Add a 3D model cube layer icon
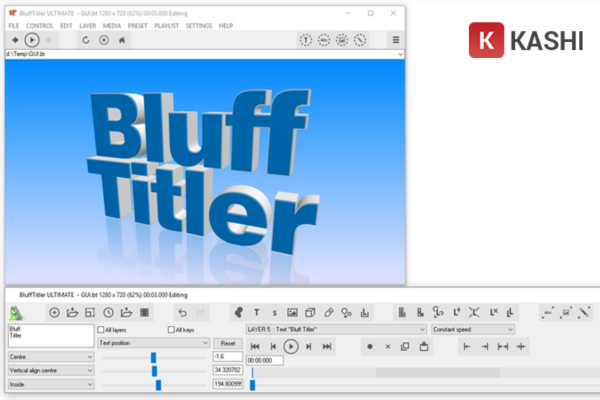Screen dimensions: 600x400 pyautogui.click(x=310, y=313)
